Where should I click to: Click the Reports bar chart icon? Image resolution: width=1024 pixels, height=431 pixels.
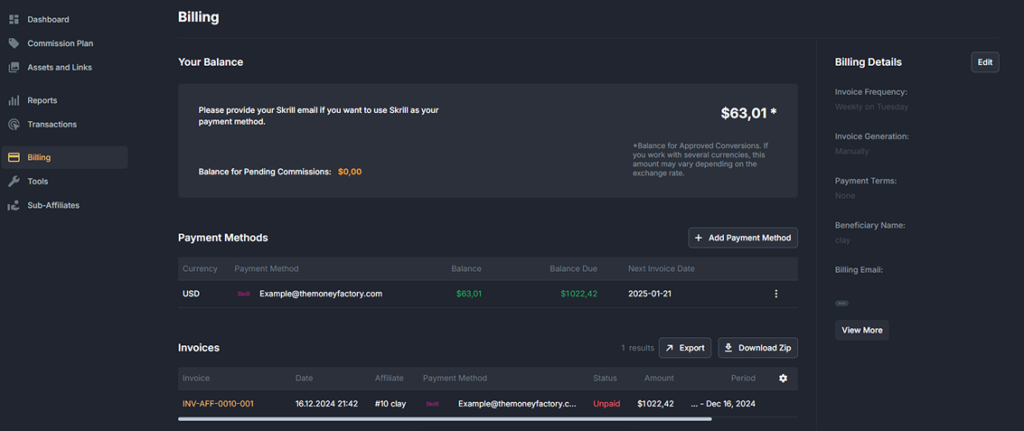(x=14, y=100)
